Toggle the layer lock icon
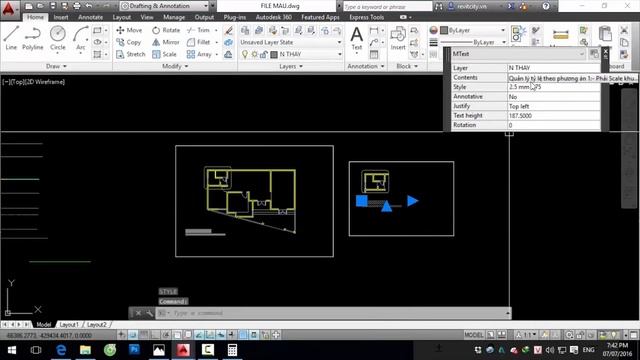 pyautogui.click(x=264, y=54)
